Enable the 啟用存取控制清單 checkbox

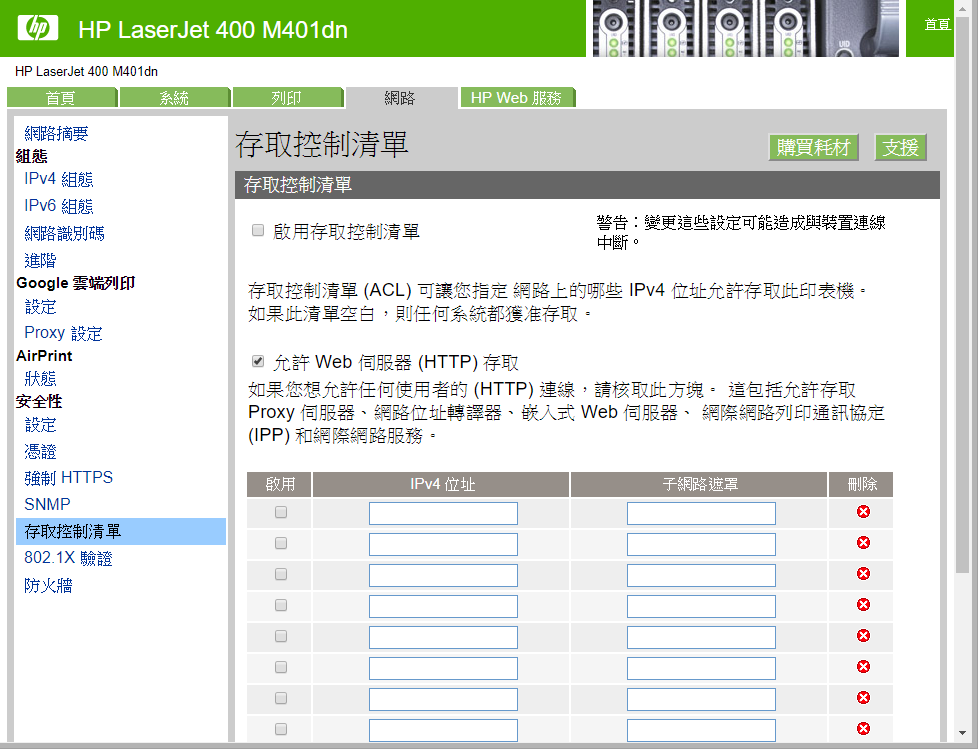(258, 231)
